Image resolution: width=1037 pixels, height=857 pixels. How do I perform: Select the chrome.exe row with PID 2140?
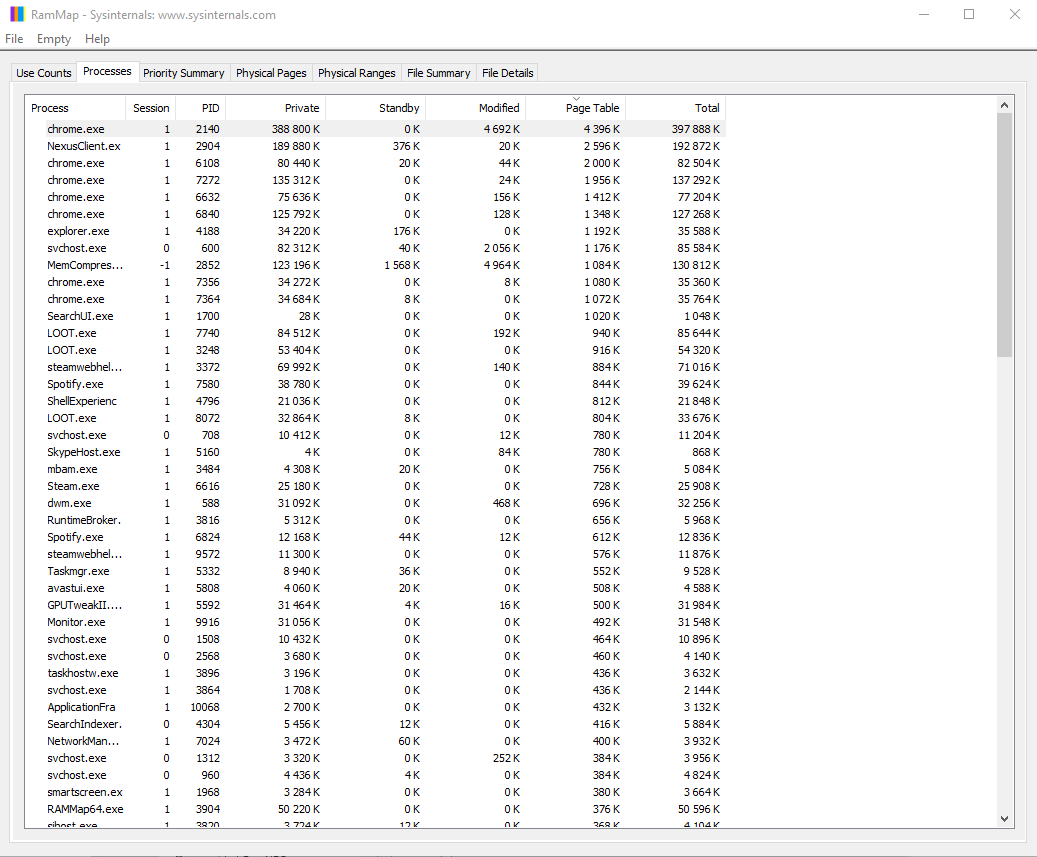point(376,129)
